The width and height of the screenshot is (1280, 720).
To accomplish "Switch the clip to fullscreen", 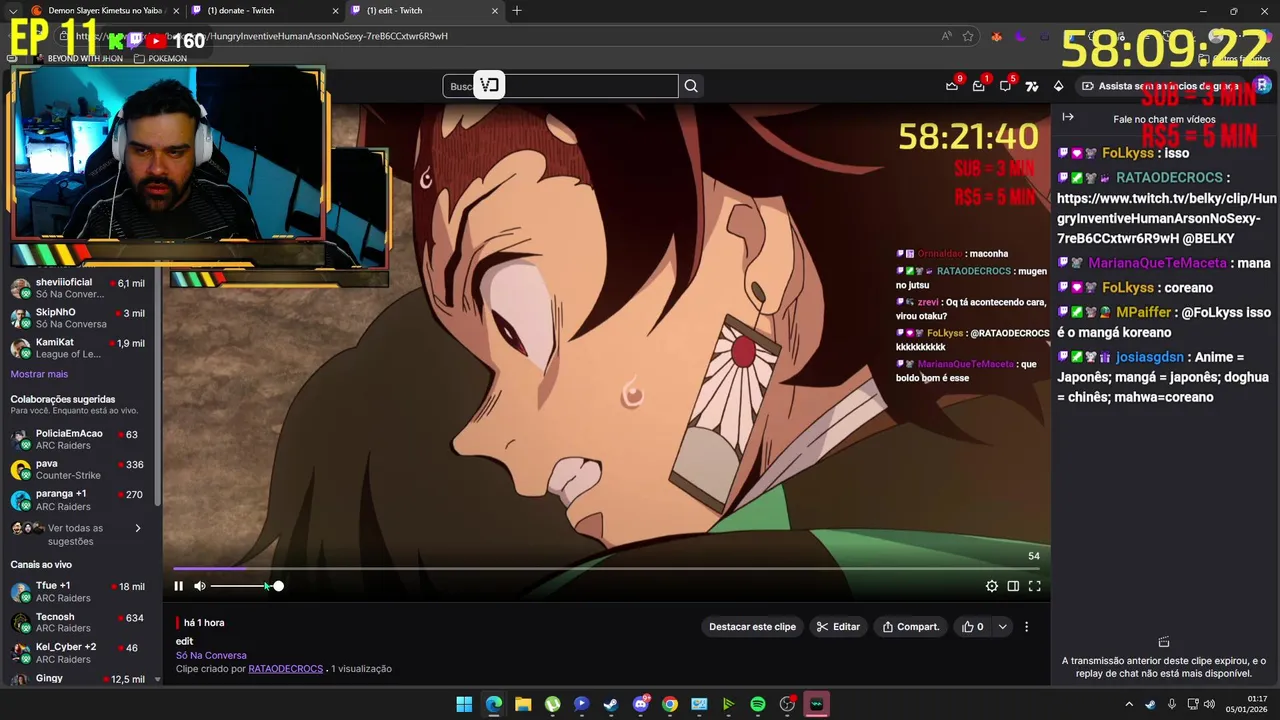I will pos(1035,586).
